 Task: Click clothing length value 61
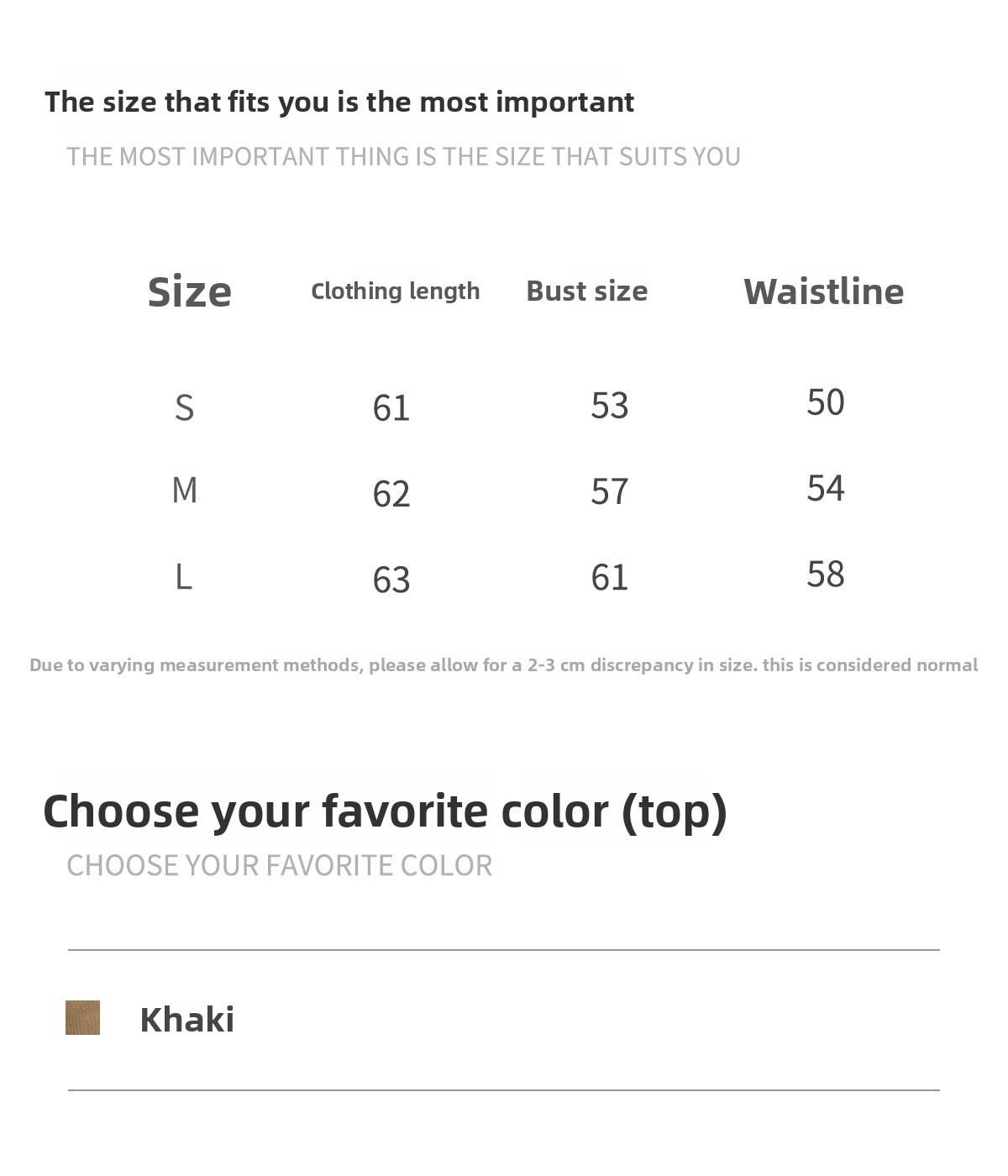[391, 408]
